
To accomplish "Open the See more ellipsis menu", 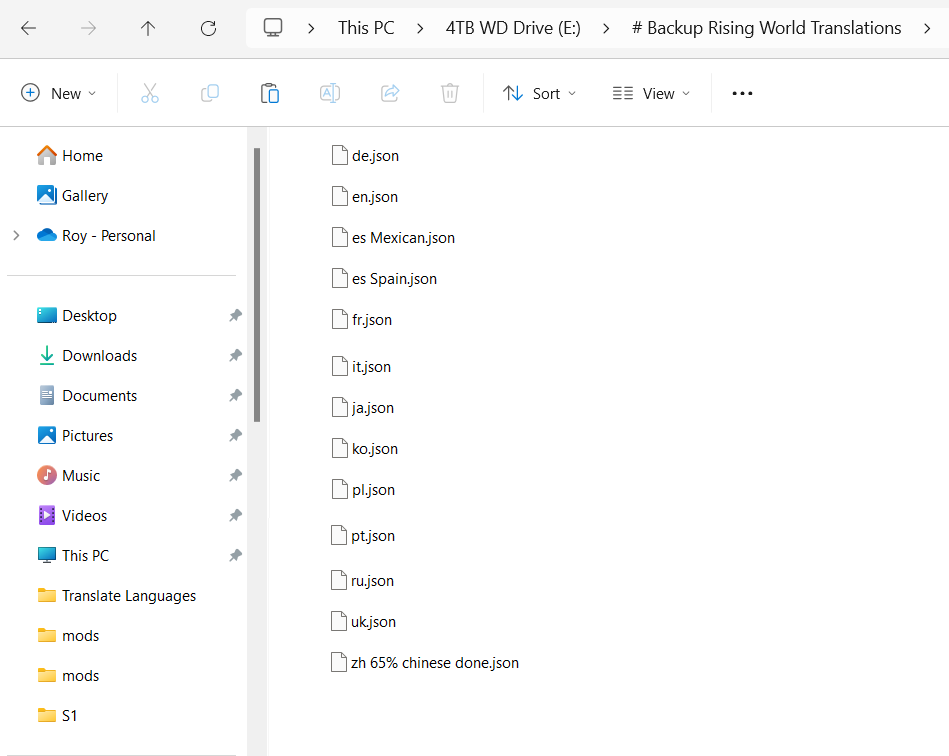I will coord(742,93).
